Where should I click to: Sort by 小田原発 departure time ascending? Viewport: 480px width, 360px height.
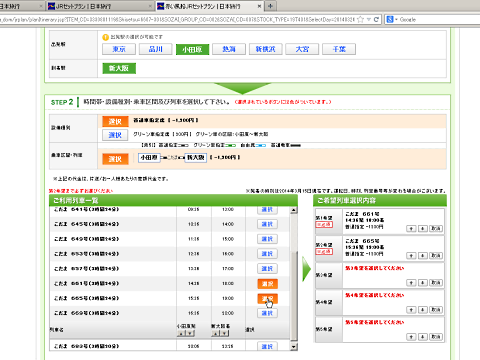click(182, 333)
